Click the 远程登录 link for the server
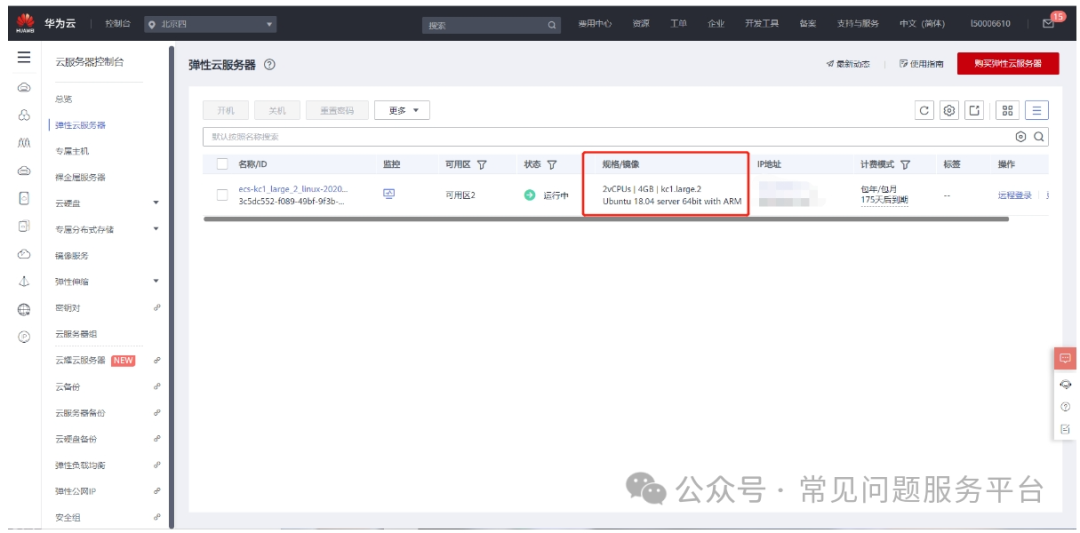 point(1015,195)
